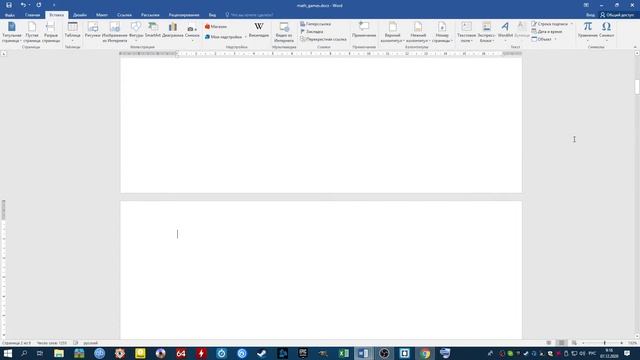This screenshot has height=360, width=640.
Task: Insert an equation (Уравнение)
Action: (587, 31)
